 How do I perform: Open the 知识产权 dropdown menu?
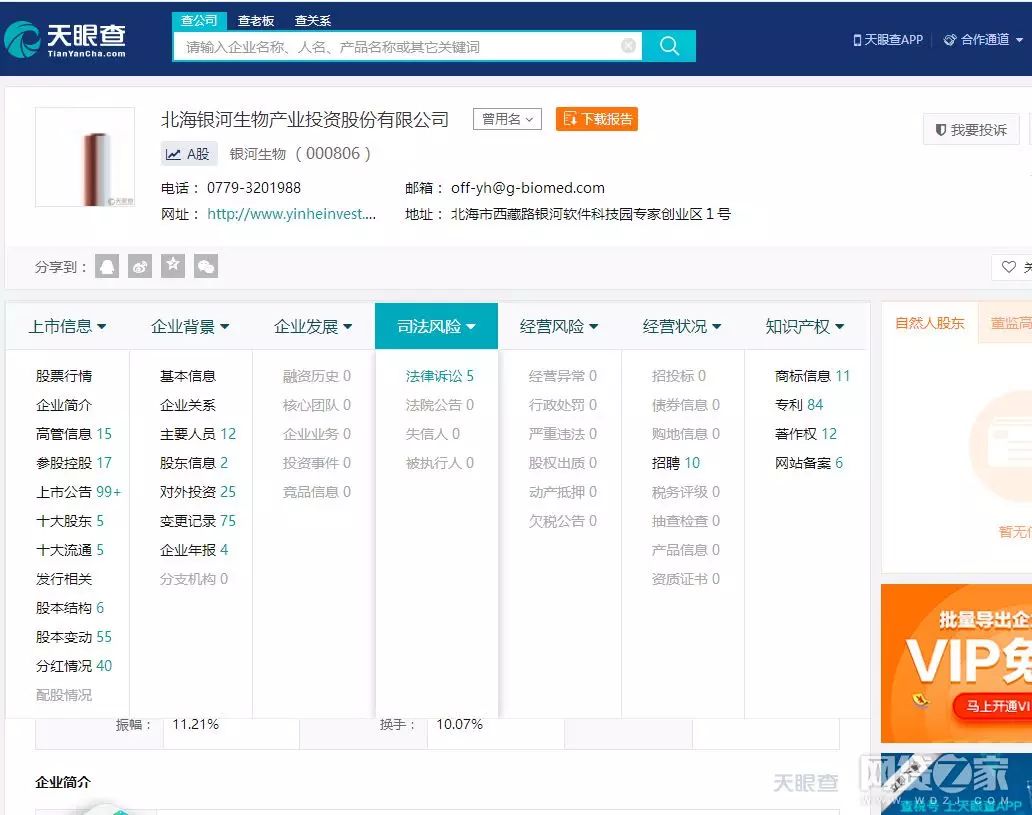coord(804,326)
